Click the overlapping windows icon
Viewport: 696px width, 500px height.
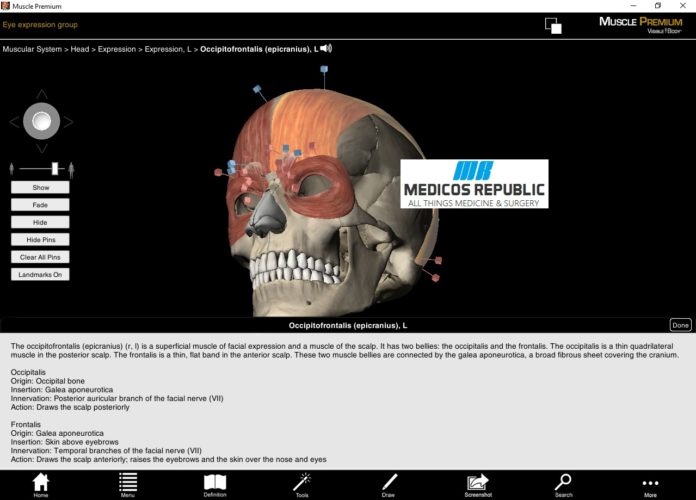(553, 25)
